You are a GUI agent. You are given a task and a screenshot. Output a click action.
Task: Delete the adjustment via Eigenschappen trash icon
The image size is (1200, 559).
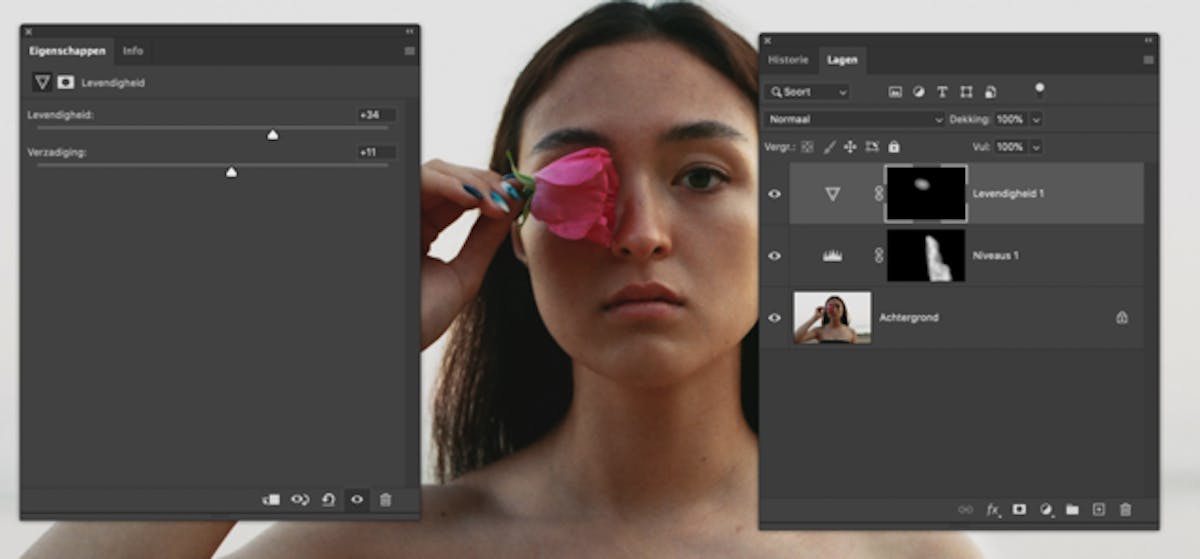click(x=386, y=499)
